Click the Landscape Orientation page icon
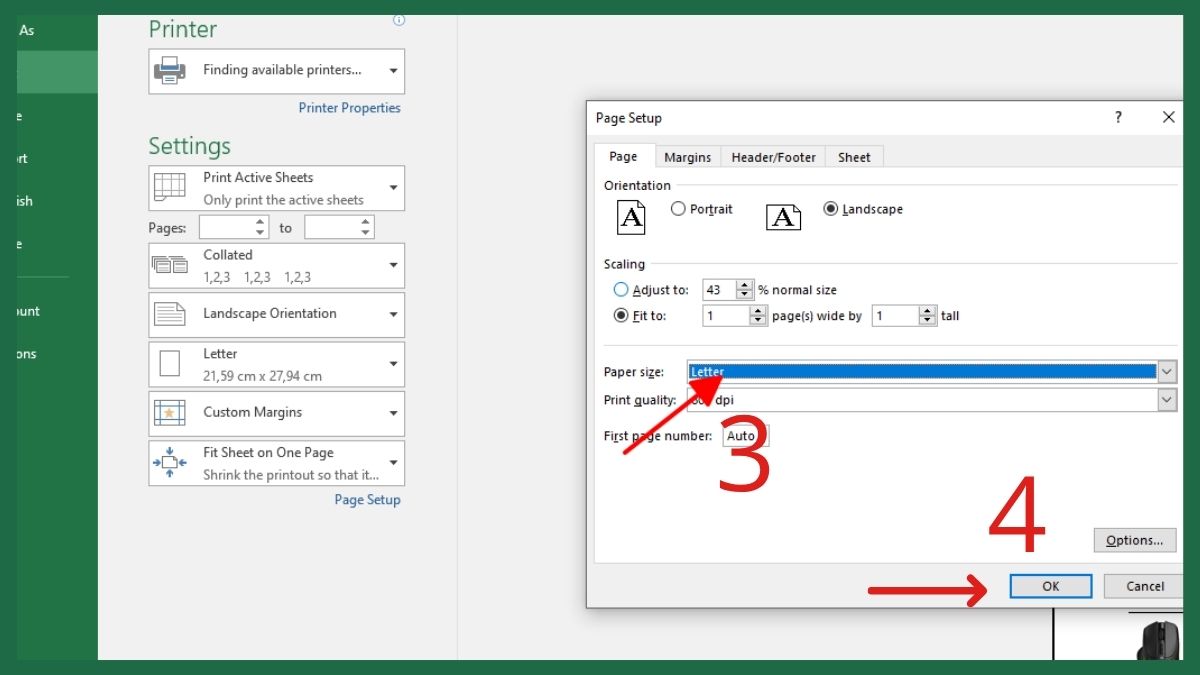The image size is (1200, 675). pyautogui.click(x=170, y=314)
